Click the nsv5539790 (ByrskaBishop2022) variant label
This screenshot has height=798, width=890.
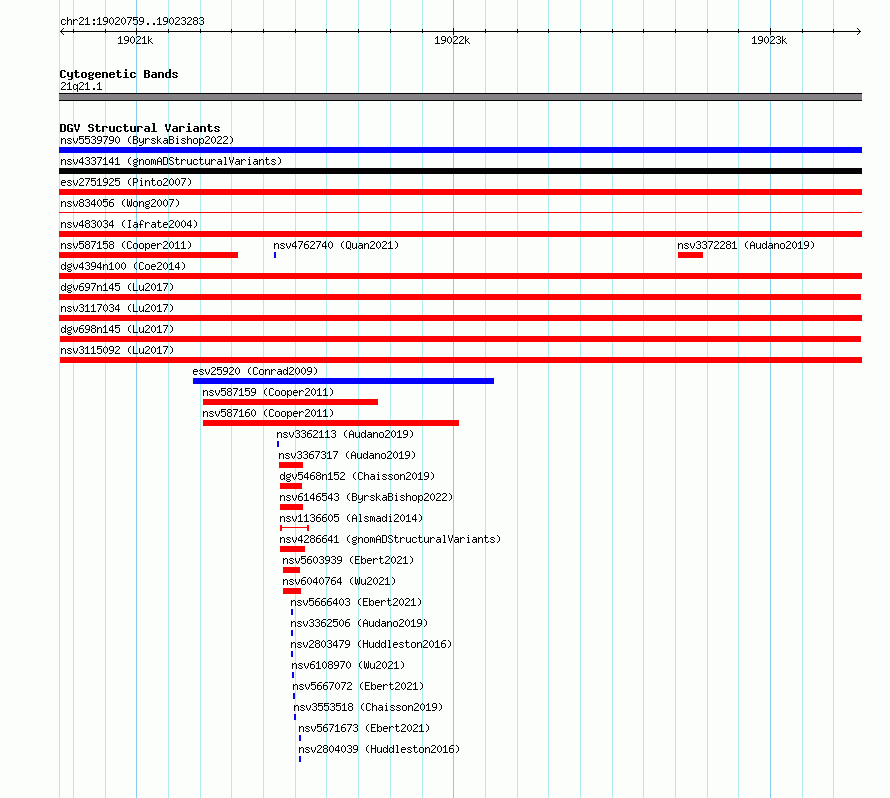(x=147, y=140)
